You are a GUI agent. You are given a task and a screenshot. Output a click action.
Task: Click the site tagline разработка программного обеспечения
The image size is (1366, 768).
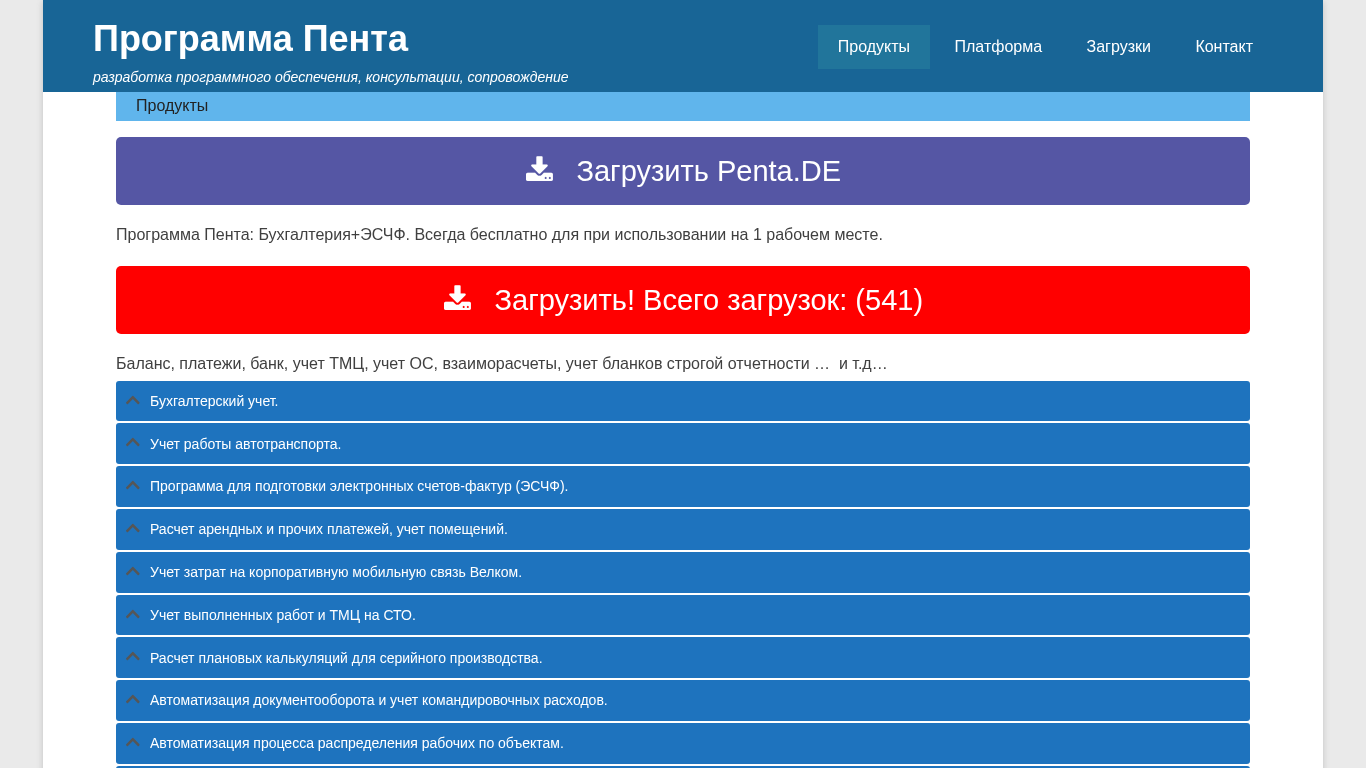tap(330, 77)
